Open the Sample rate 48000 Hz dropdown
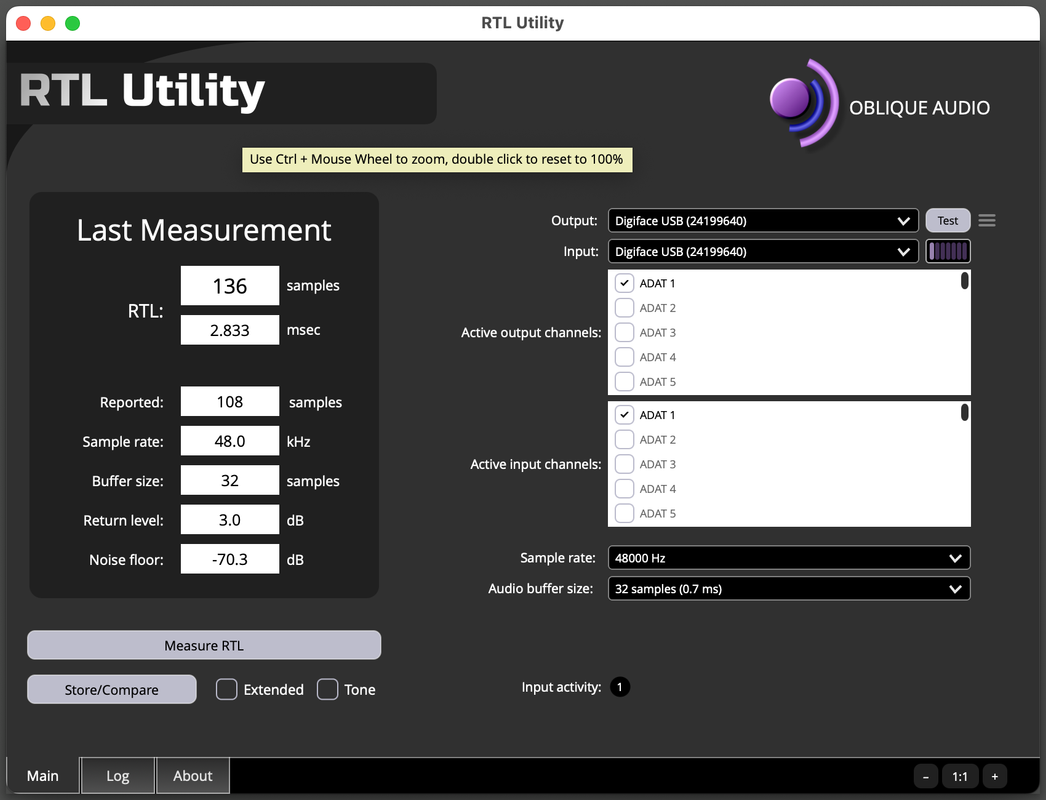 click(789, 558)
